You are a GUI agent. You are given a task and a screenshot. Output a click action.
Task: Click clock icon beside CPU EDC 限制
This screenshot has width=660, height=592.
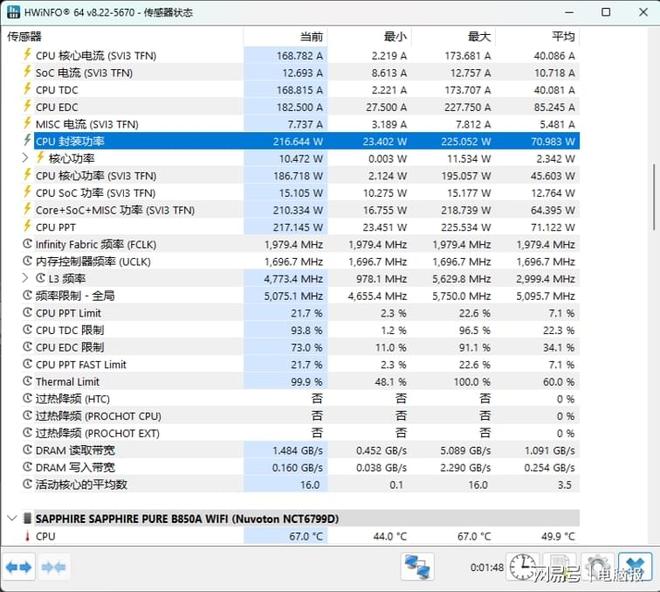pos(27,347)
